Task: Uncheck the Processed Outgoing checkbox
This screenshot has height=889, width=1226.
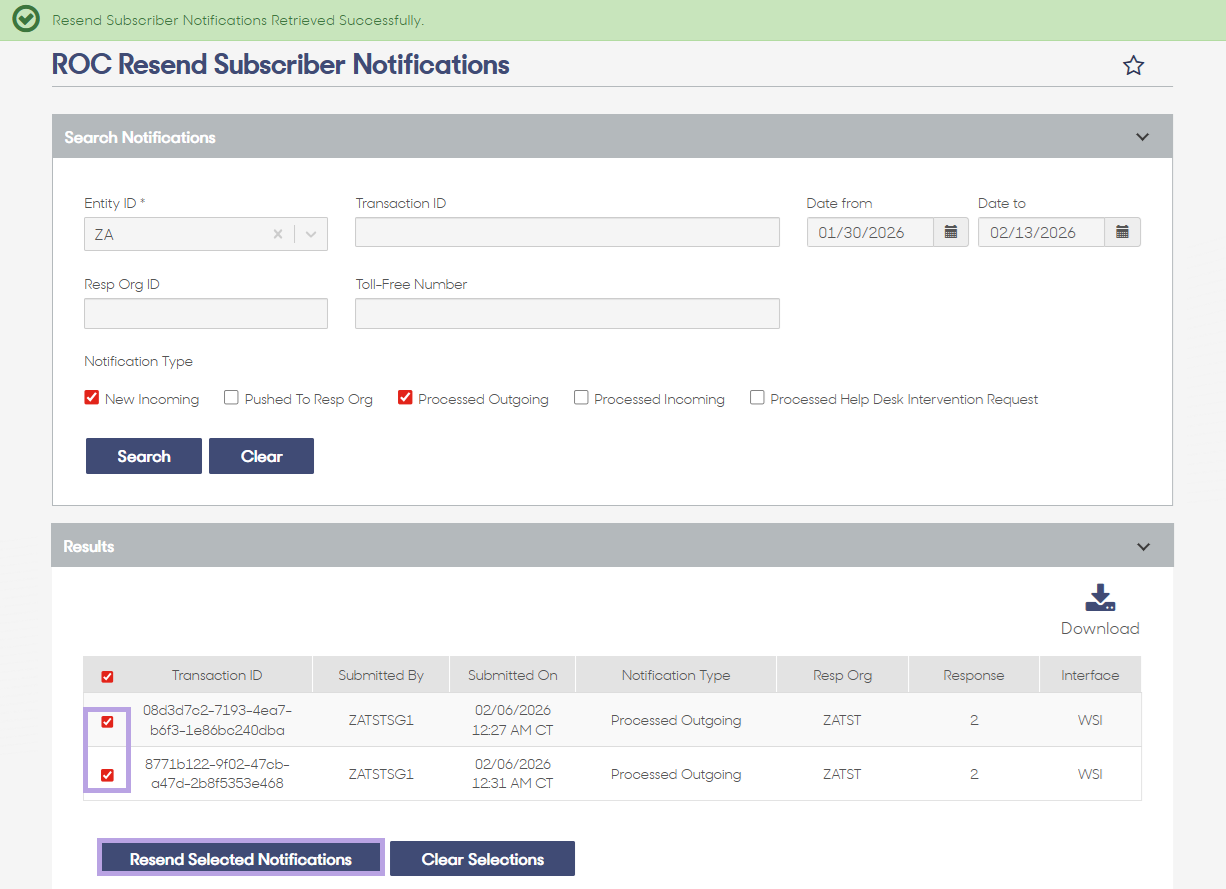Action: click(x=405, y=397)
